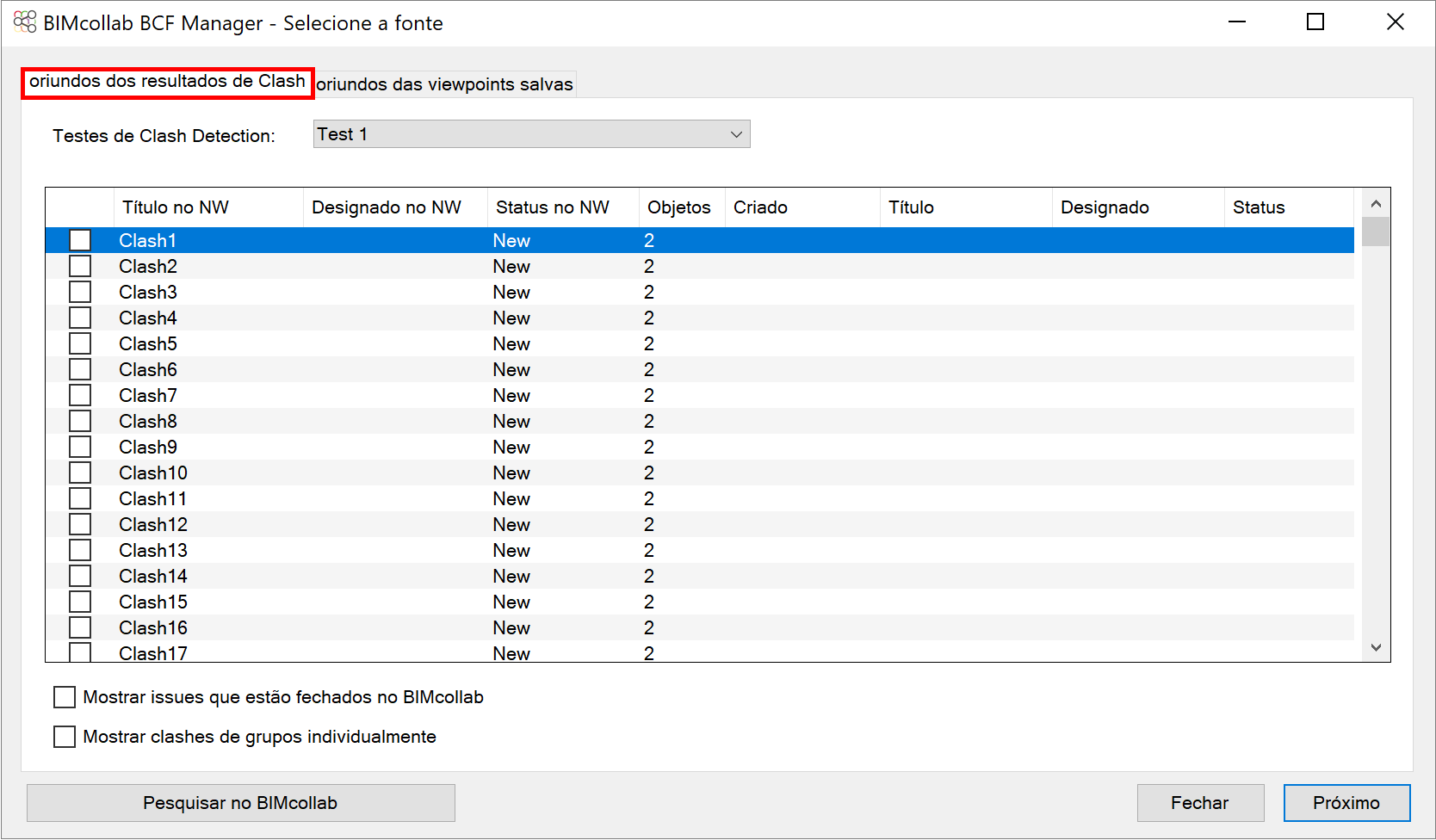The width and height of the screenshot is (1436, 840).
Task: Enable Mostrar clashes de grupos individualmente
Action: [65, 737]
